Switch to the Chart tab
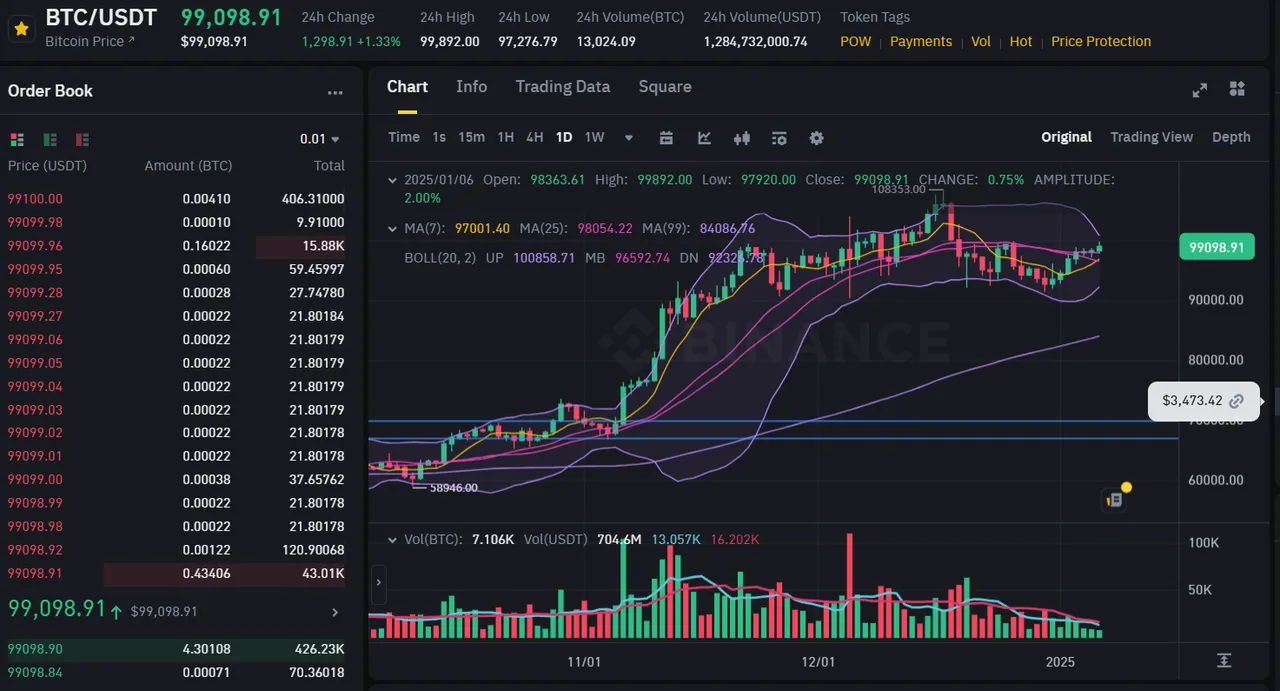Viewport: 1280px width, 691px height. (408, 86)
